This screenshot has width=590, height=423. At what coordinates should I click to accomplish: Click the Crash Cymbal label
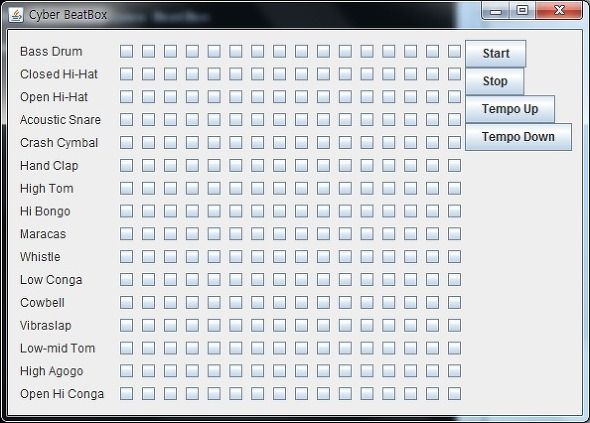[x=59, y=143]
